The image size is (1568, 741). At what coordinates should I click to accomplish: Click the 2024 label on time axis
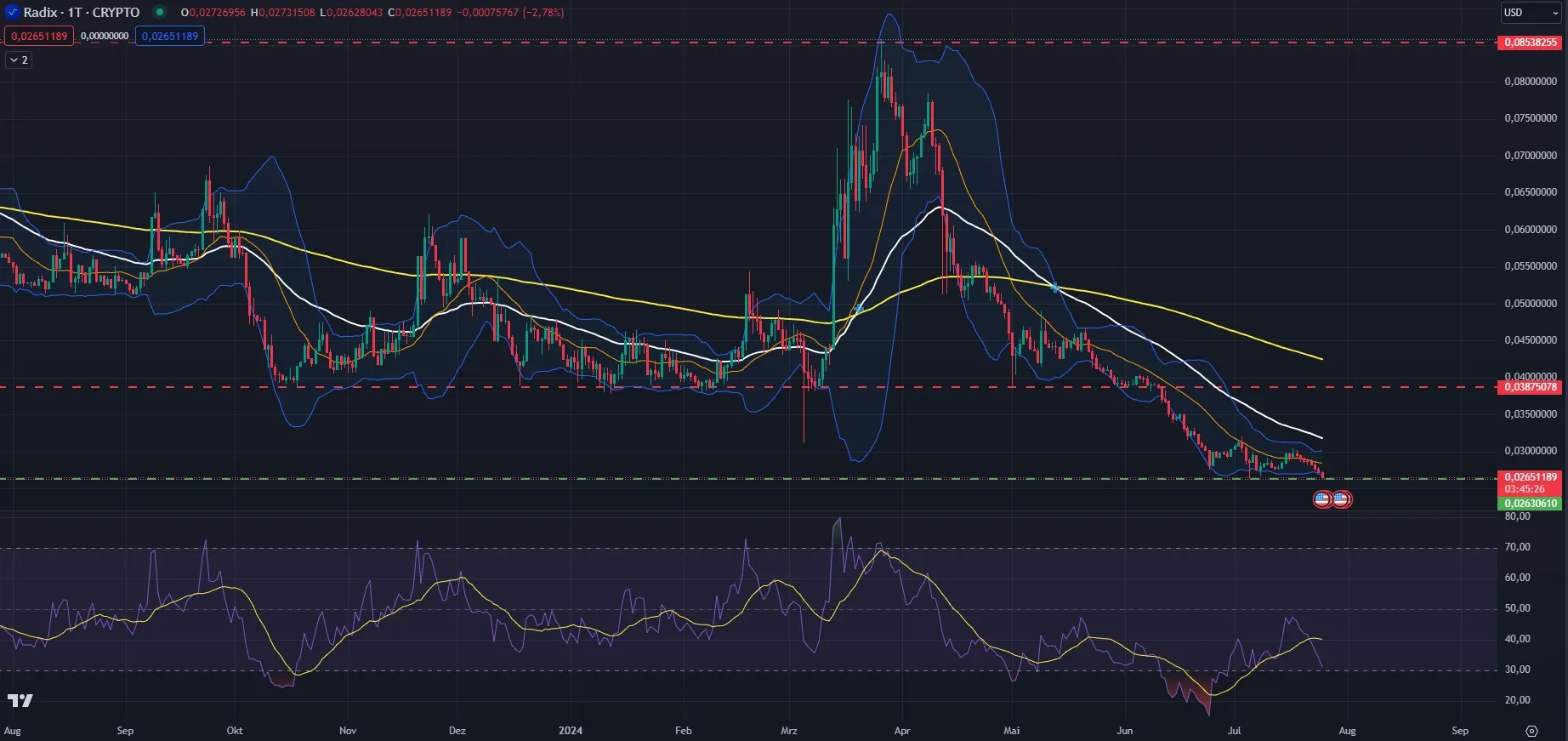click(571, 731)
